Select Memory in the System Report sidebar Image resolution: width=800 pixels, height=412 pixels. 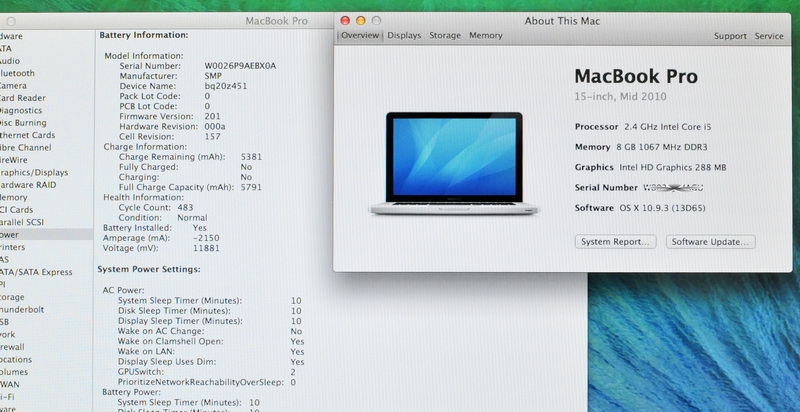coord(13,197)
